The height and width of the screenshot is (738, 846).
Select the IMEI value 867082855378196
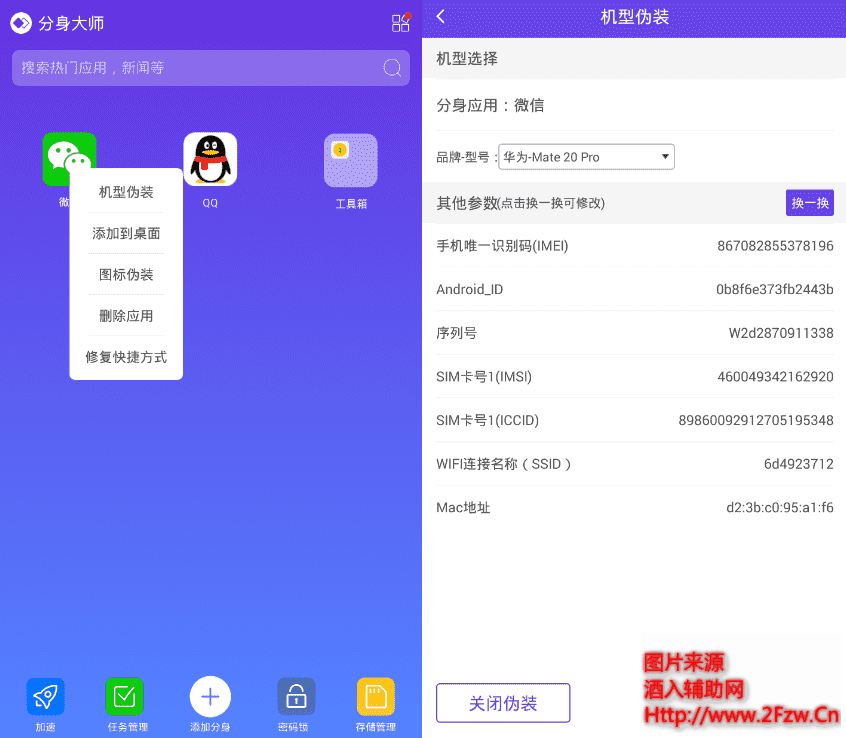(775, 246)
